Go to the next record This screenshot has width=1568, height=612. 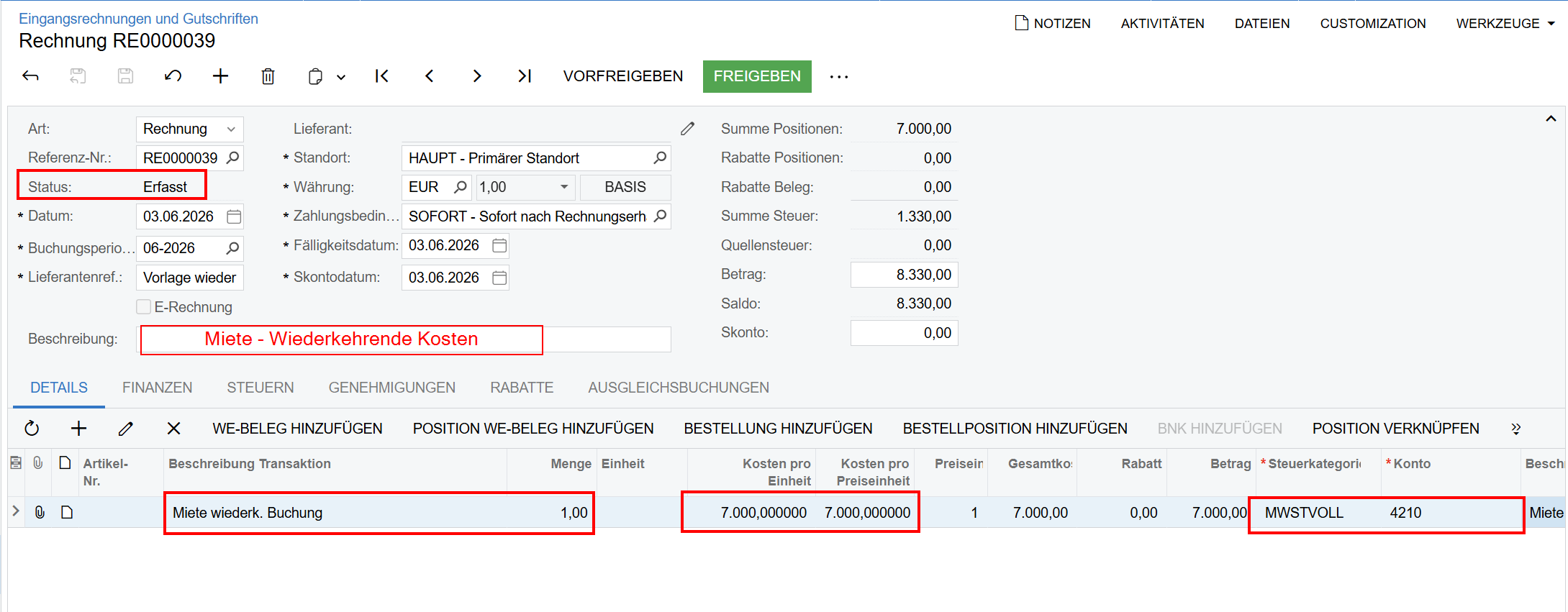coord(477,76)
